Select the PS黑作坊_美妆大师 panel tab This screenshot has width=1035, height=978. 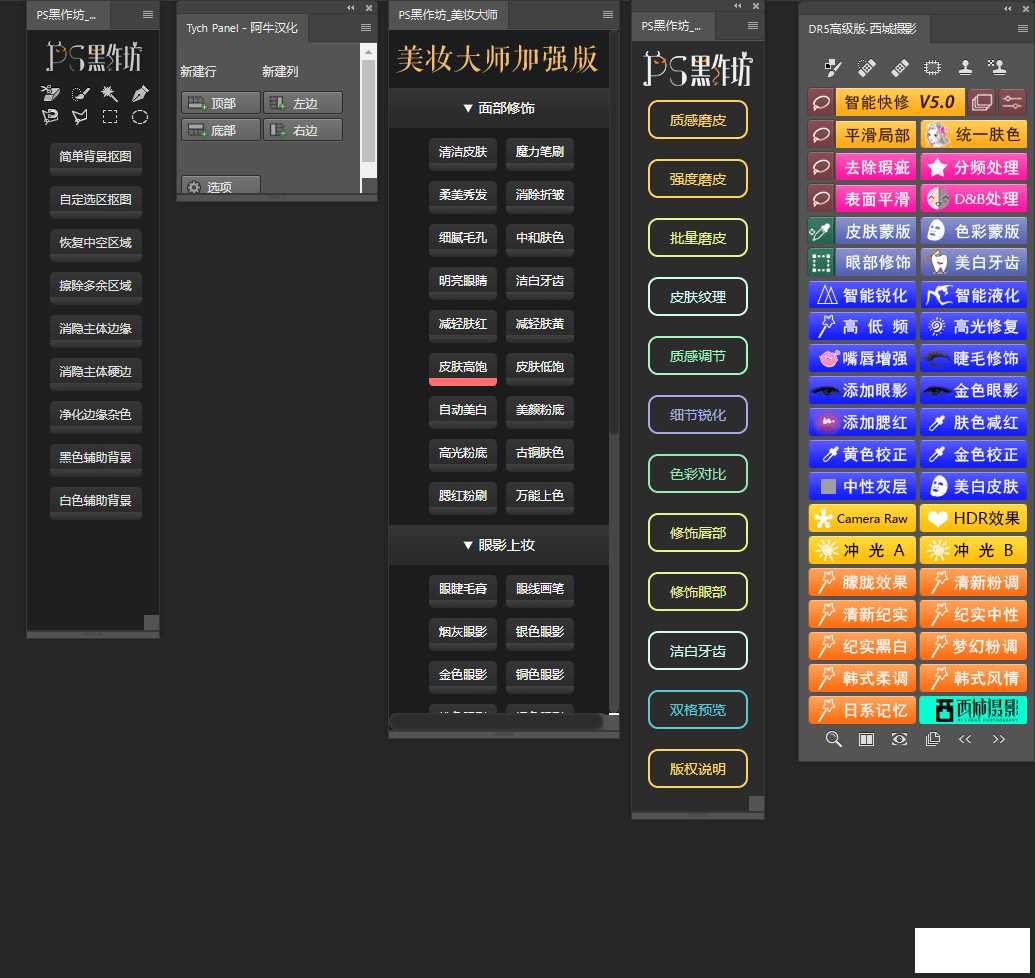tap(447, 15)
